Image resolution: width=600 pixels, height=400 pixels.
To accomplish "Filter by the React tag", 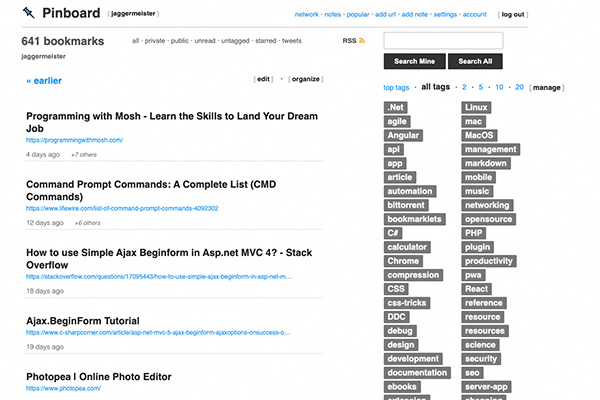I will [476, 289].
